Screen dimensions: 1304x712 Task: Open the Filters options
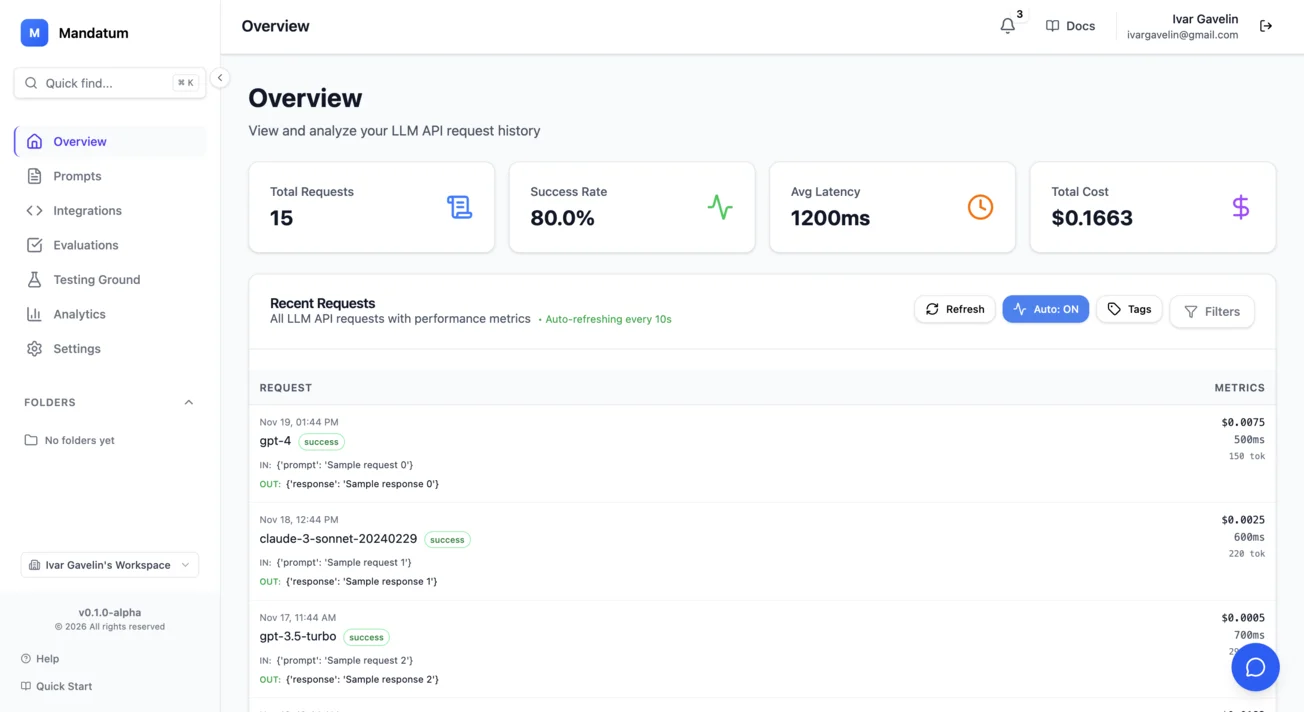(x=1211, y=311)
